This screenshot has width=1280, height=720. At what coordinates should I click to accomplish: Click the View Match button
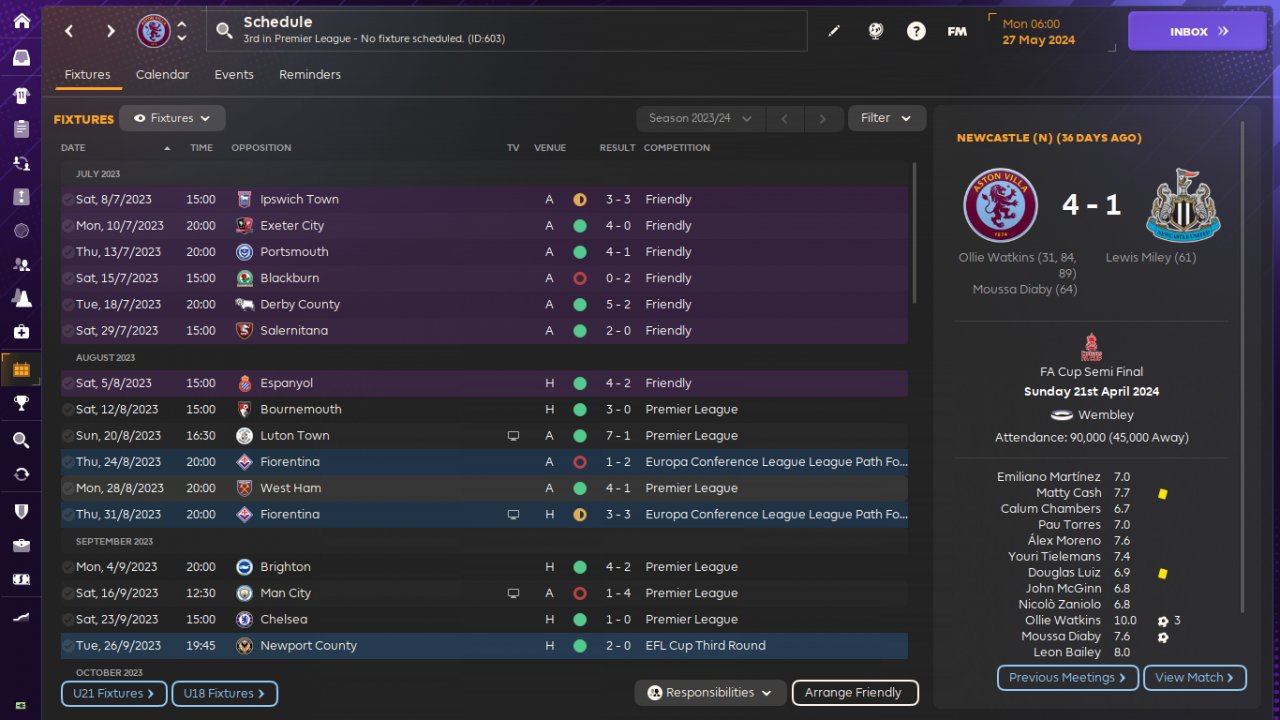click(x=1194, y=677)
